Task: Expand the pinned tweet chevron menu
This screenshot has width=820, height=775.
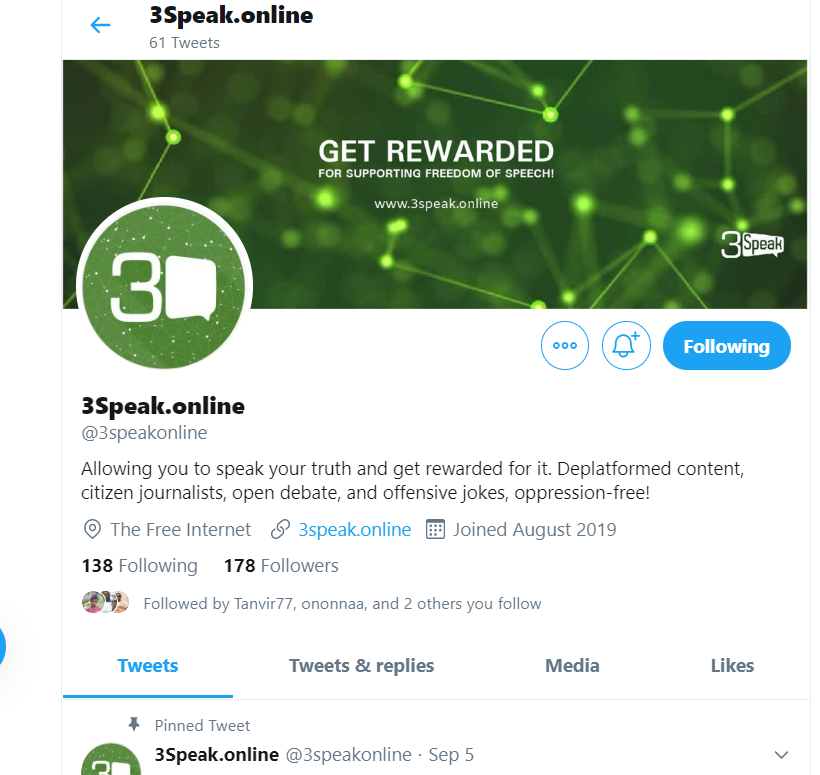Action: pyautogui.click(x=781, y=755)
